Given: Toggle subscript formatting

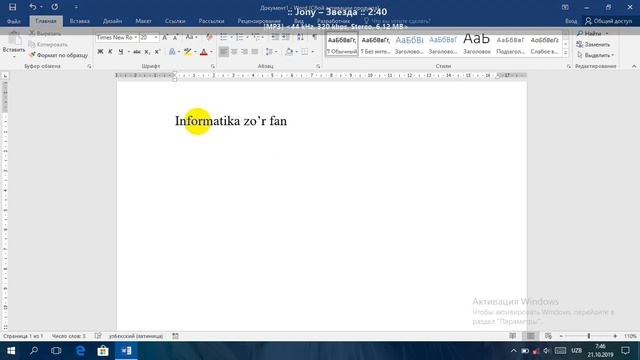Looking at the screenshot, I should tap(147, 52).
